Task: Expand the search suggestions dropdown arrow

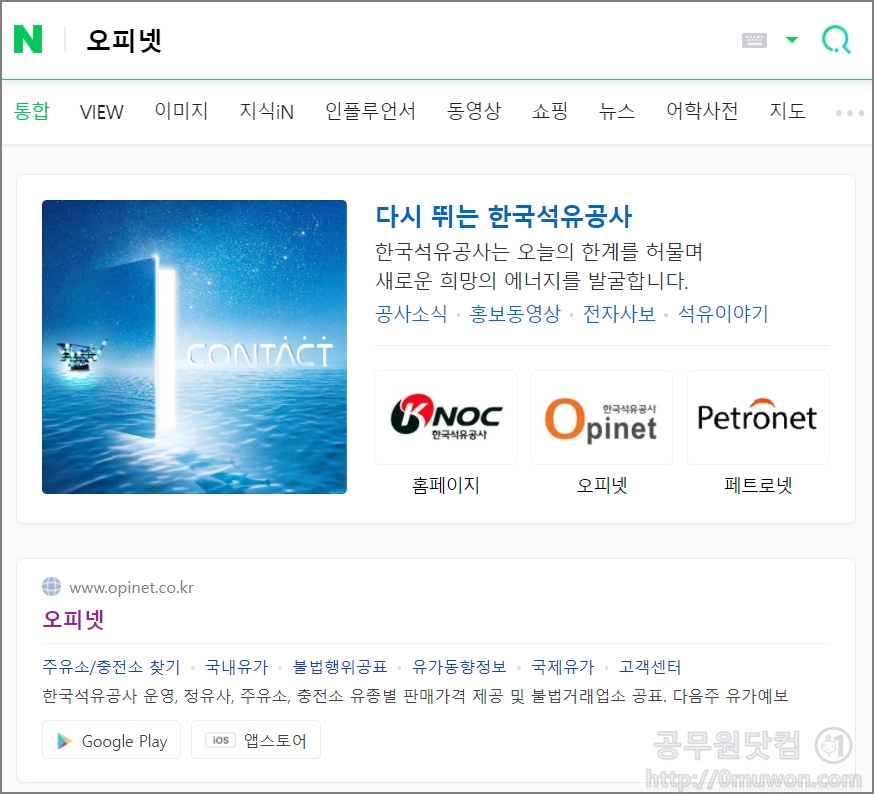Action: [792, 40]
